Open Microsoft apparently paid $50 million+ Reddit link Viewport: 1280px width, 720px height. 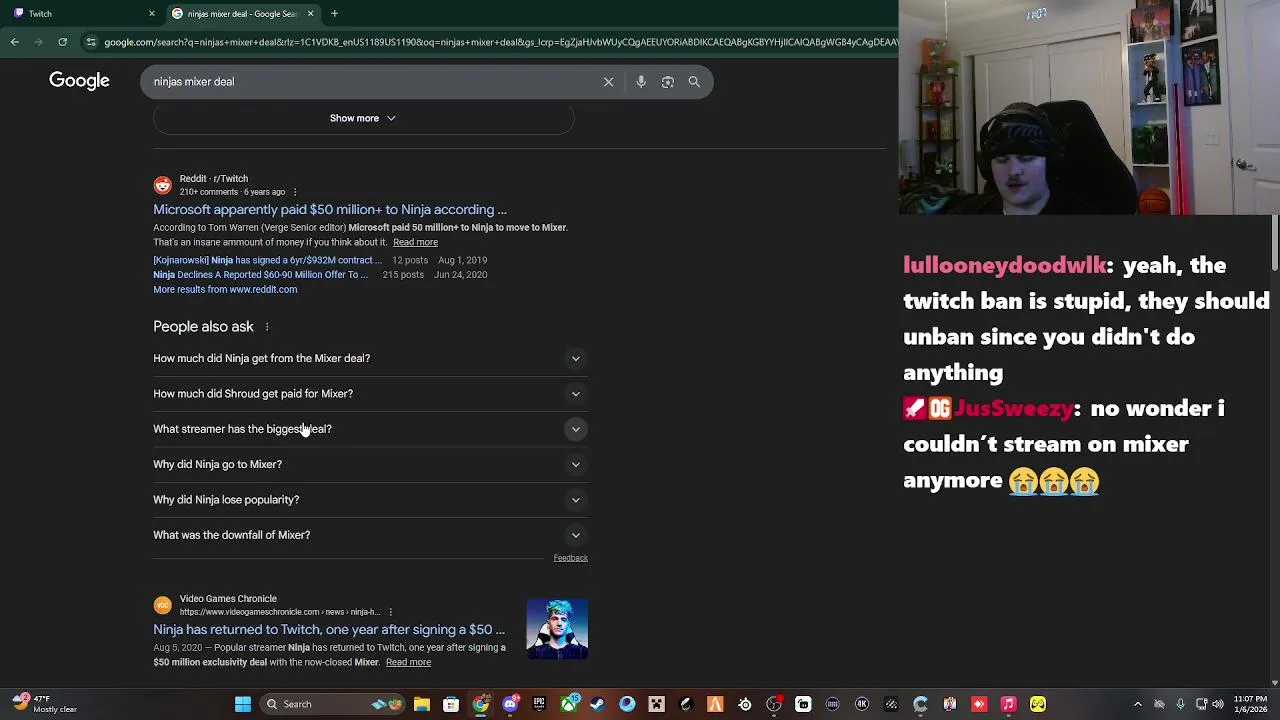click(x=330, y=210)
